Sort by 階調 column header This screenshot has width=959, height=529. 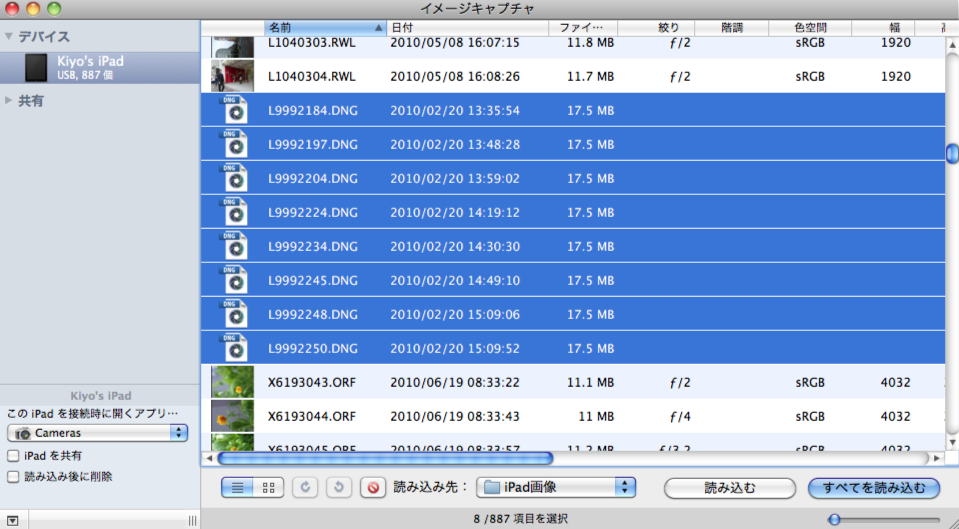coord(731,28)
